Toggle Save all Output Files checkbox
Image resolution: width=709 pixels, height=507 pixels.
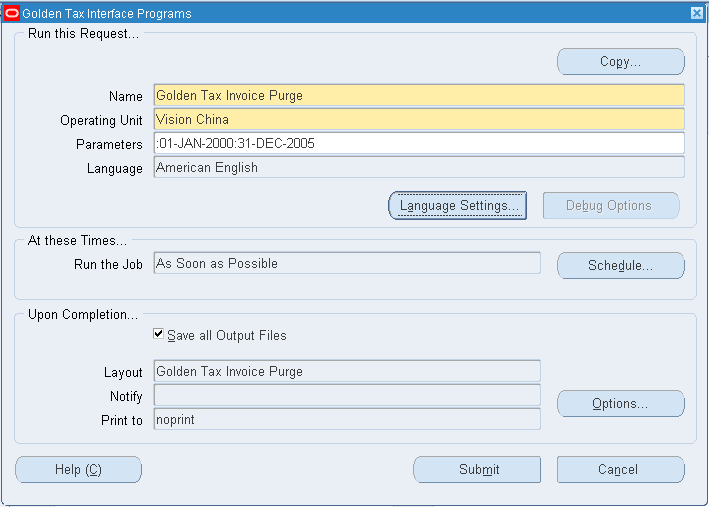[158, 334]
